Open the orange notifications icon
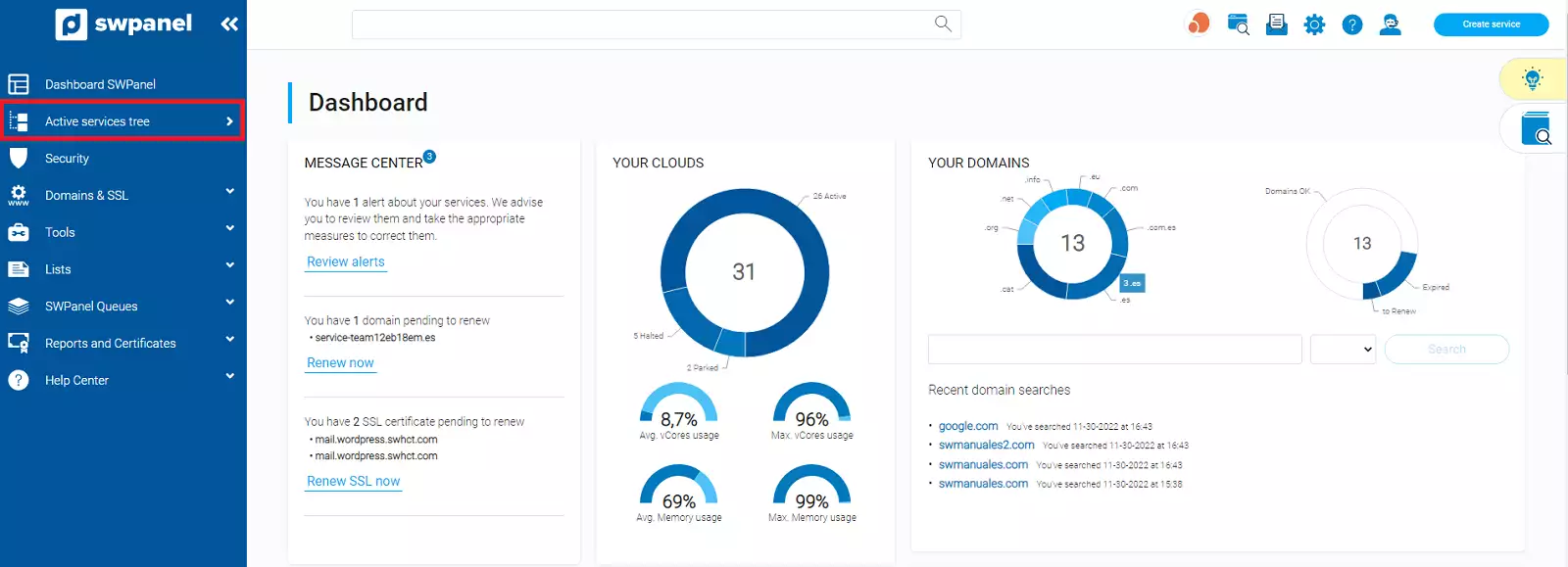The image size is (1568, 567). coord(1198,24)
